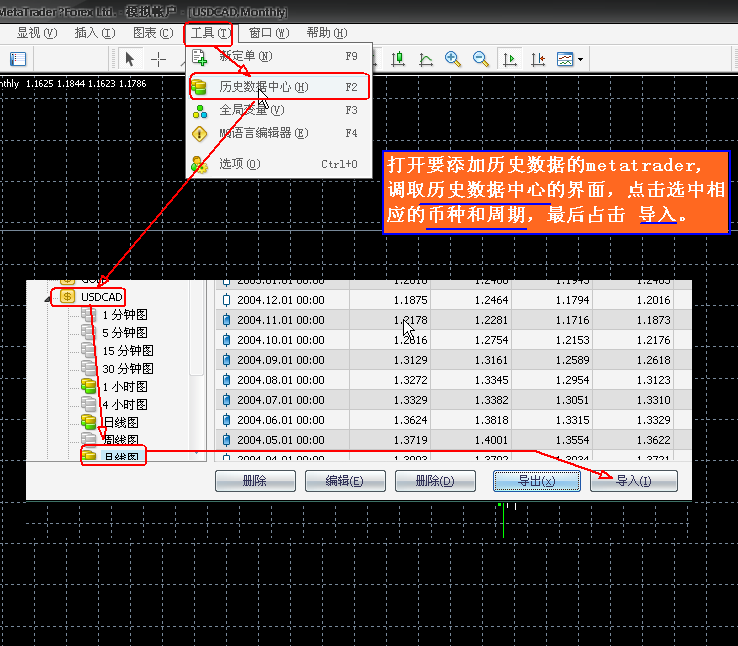
Task: Click the green database icon of 1 小时图
Action: click(88, 386)
